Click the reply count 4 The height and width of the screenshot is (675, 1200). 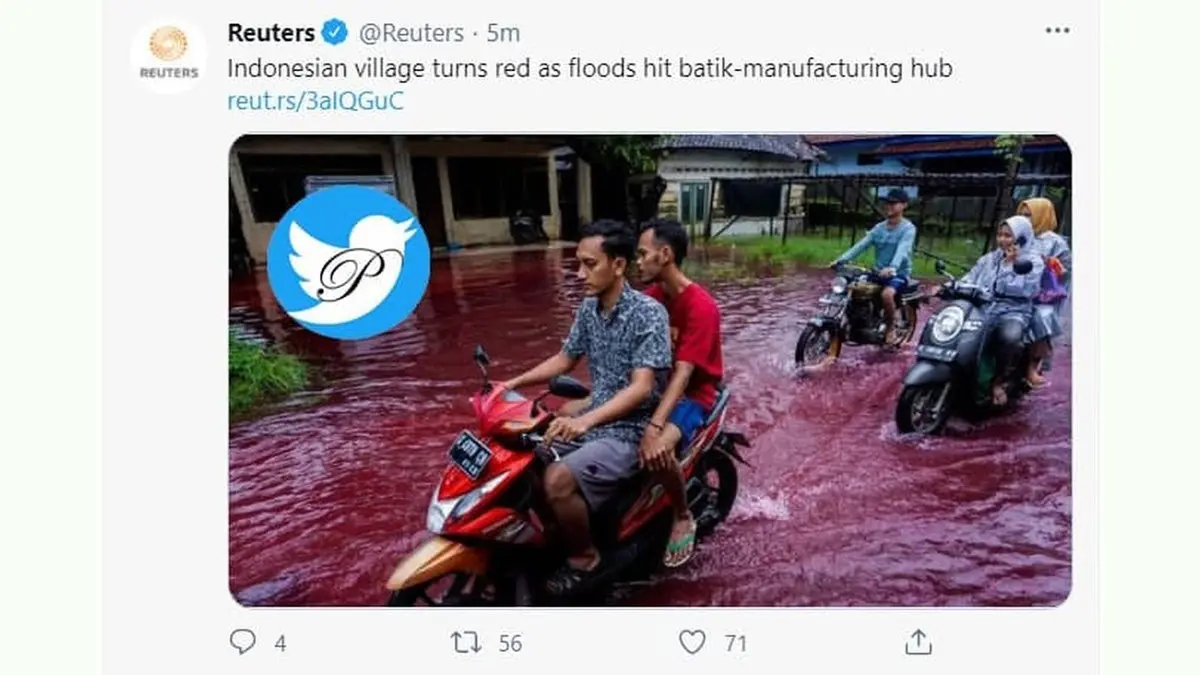(x=280, y=643)
